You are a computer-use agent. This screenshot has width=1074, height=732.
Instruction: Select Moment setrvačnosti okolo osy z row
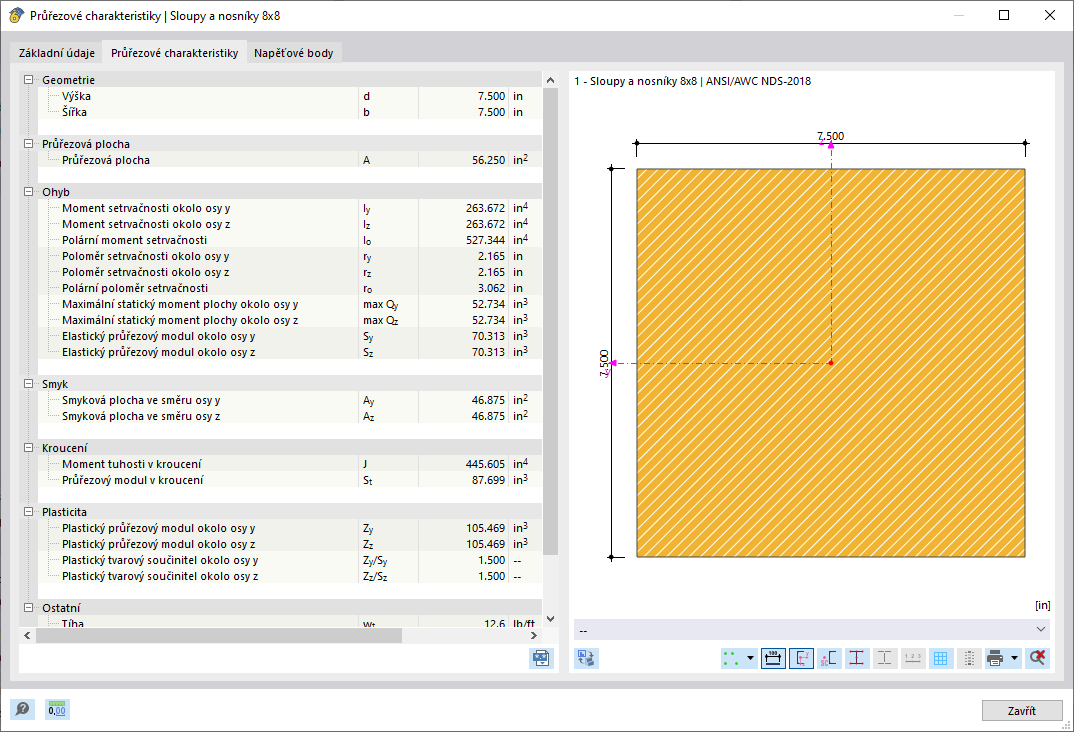coord(290,224)
